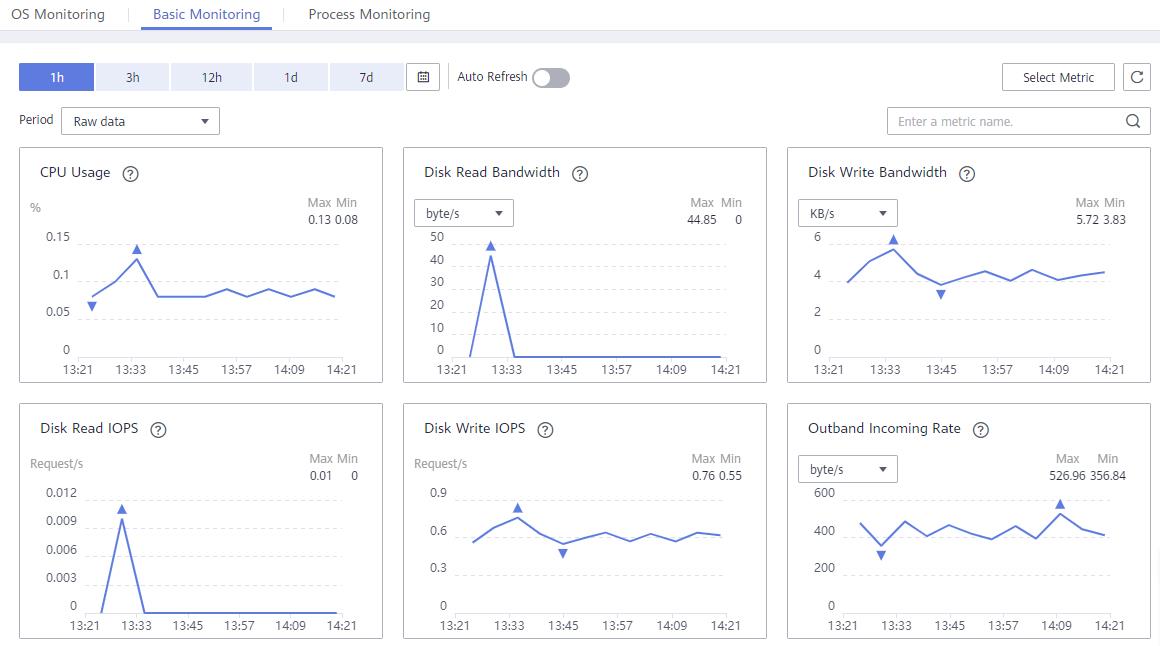Screen dimensions: 1160x646
Task: Open Disk Write IOPS help icon
Action: point(545,430)
